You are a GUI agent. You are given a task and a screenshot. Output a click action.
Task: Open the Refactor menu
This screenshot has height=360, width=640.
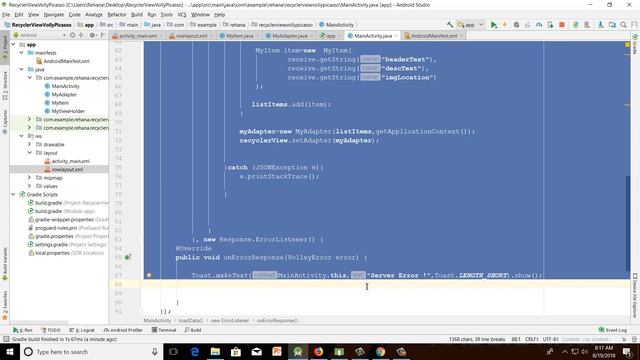click(x=117, y=14)
